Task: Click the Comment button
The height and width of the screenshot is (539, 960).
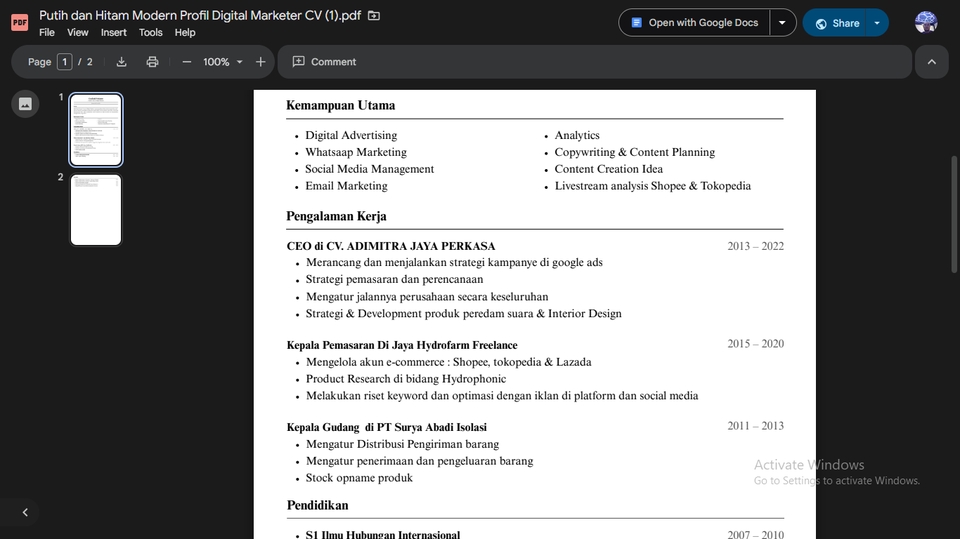Action: point(324,62)
